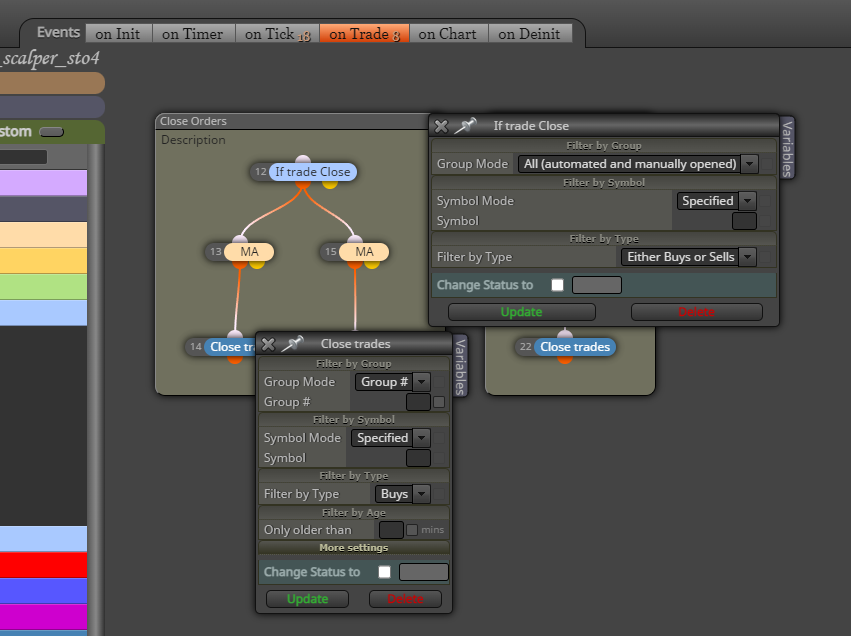Toggle small checkbox right of Group Mode All dropdown
This screenshot has width=851, height=636.
(x=766, y=164)
